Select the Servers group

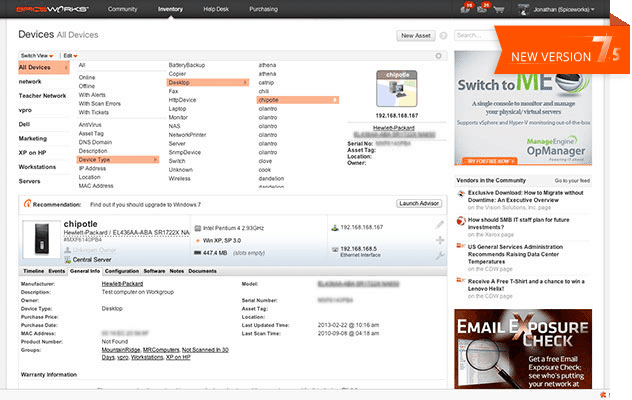click(29, 181)
